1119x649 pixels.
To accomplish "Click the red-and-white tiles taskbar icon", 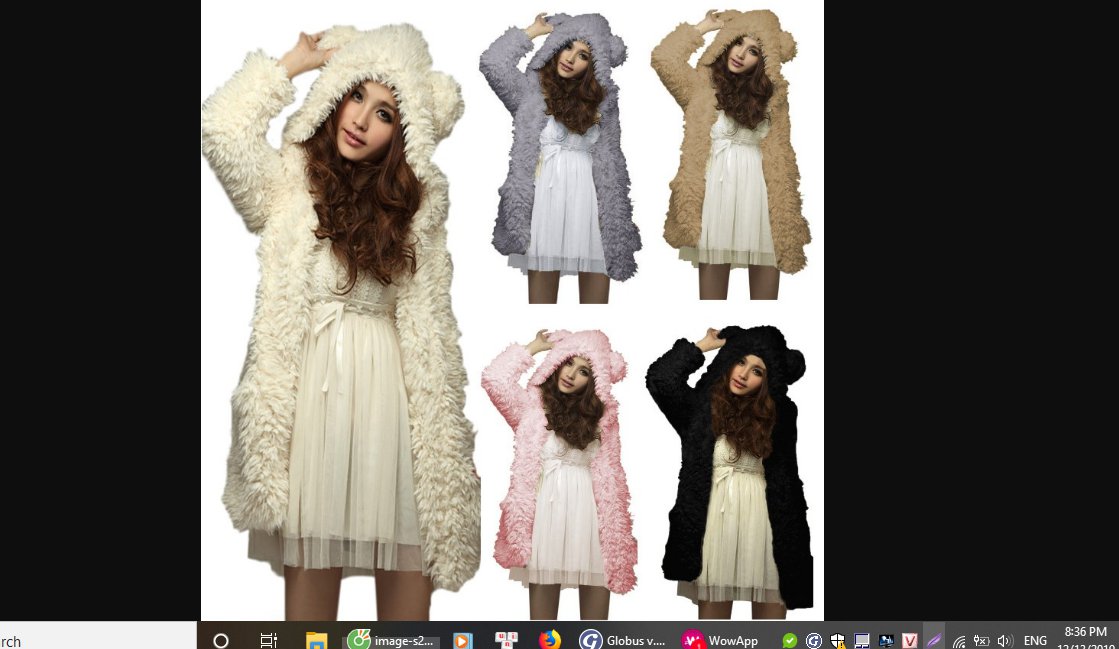I will (507, 640).
